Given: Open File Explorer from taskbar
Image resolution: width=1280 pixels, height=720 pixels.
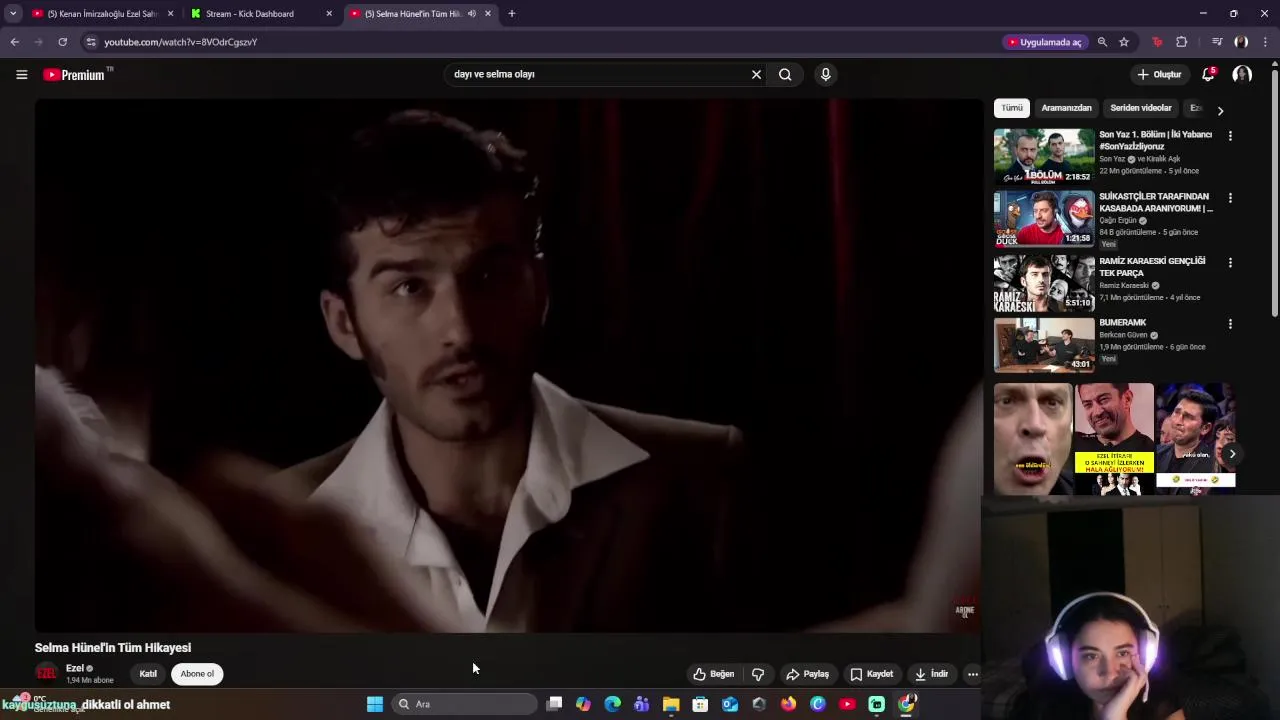Looking at the screenshot, I should pyautogui.click(x=671, y=704).
